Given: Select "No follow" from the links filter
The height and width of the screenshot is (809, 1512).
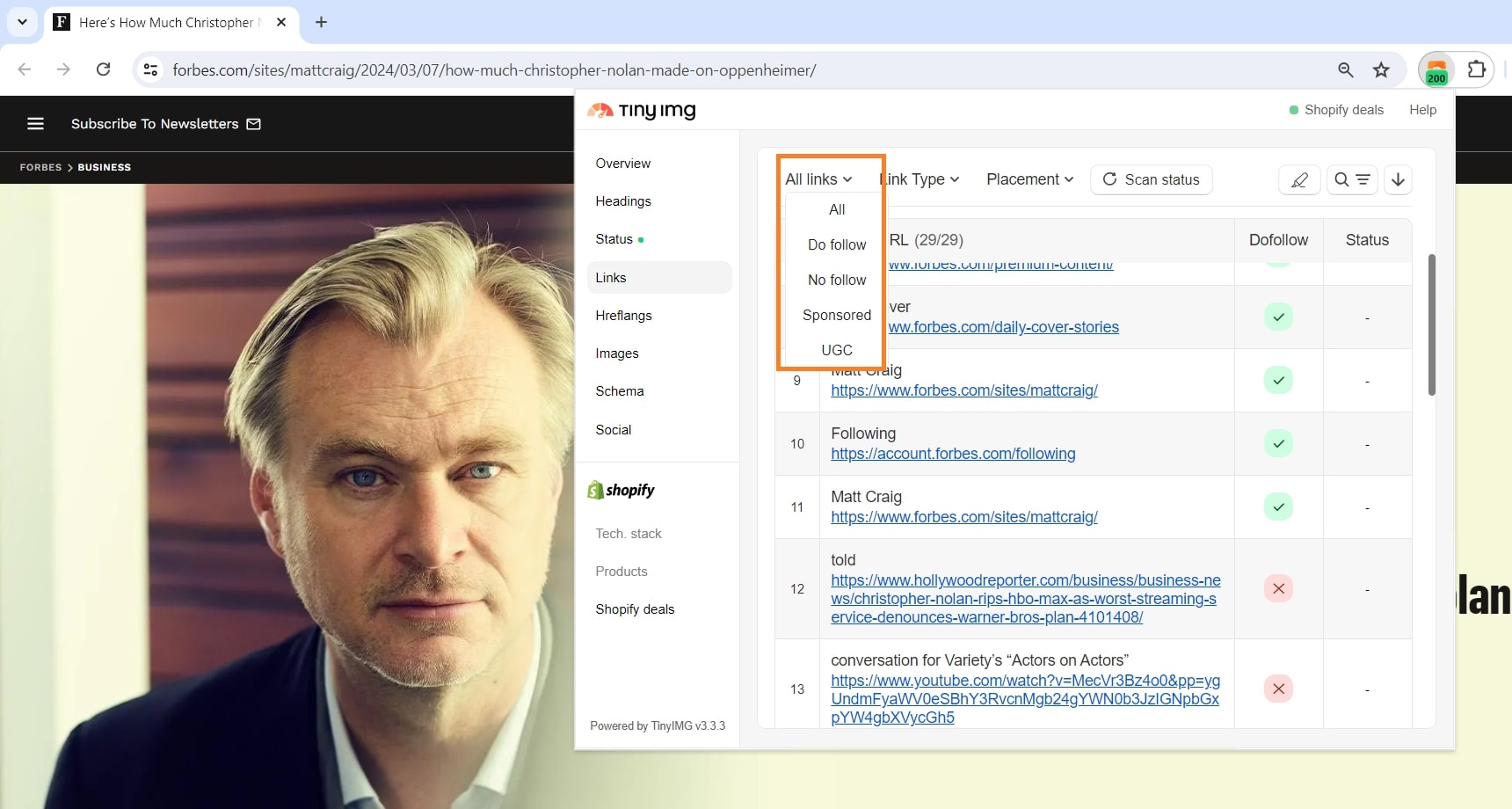Looking at the screenshot, I should (x=835, y=280).
